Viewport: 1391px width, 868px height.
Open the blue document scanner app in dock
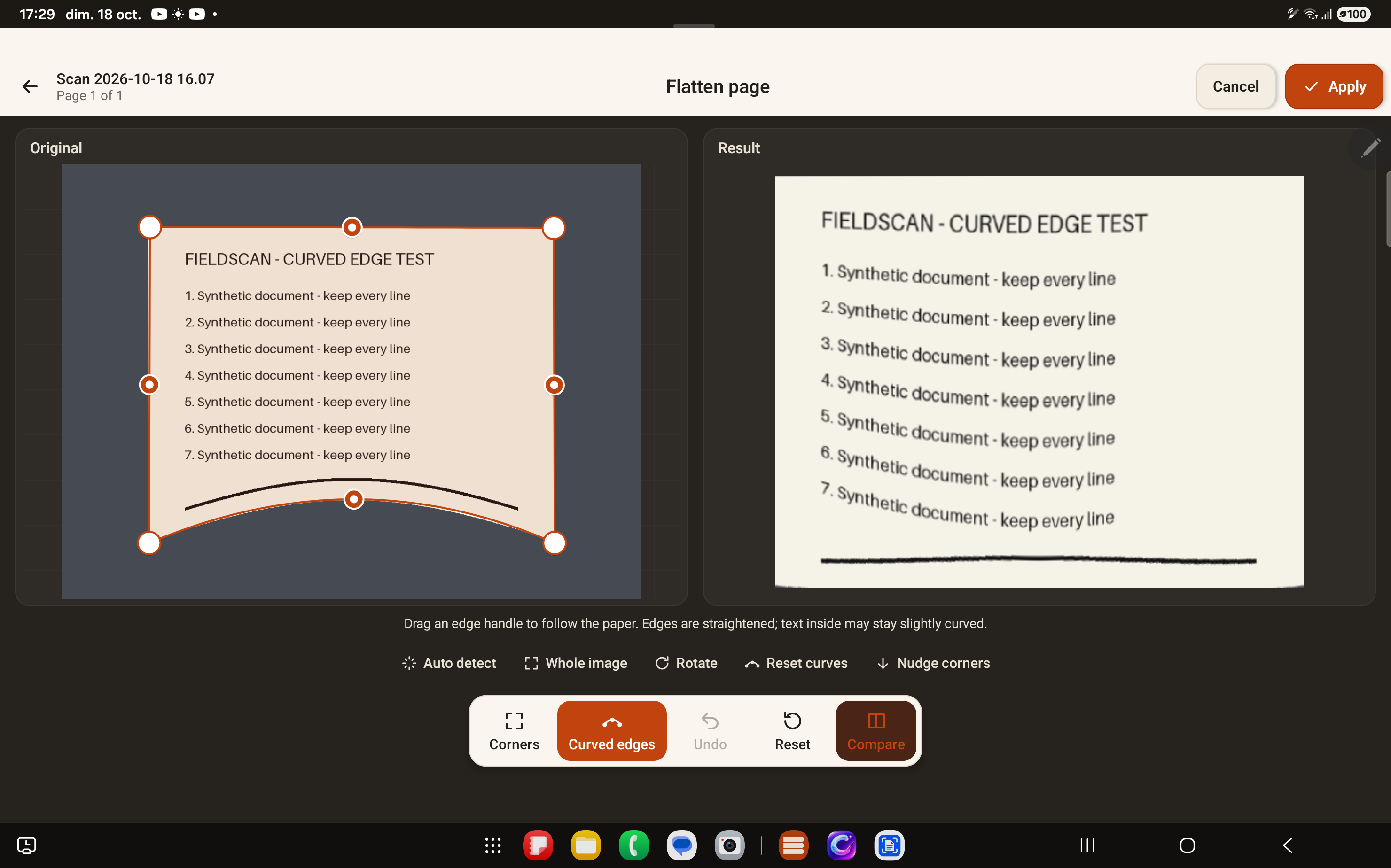[x=890, y=845]
